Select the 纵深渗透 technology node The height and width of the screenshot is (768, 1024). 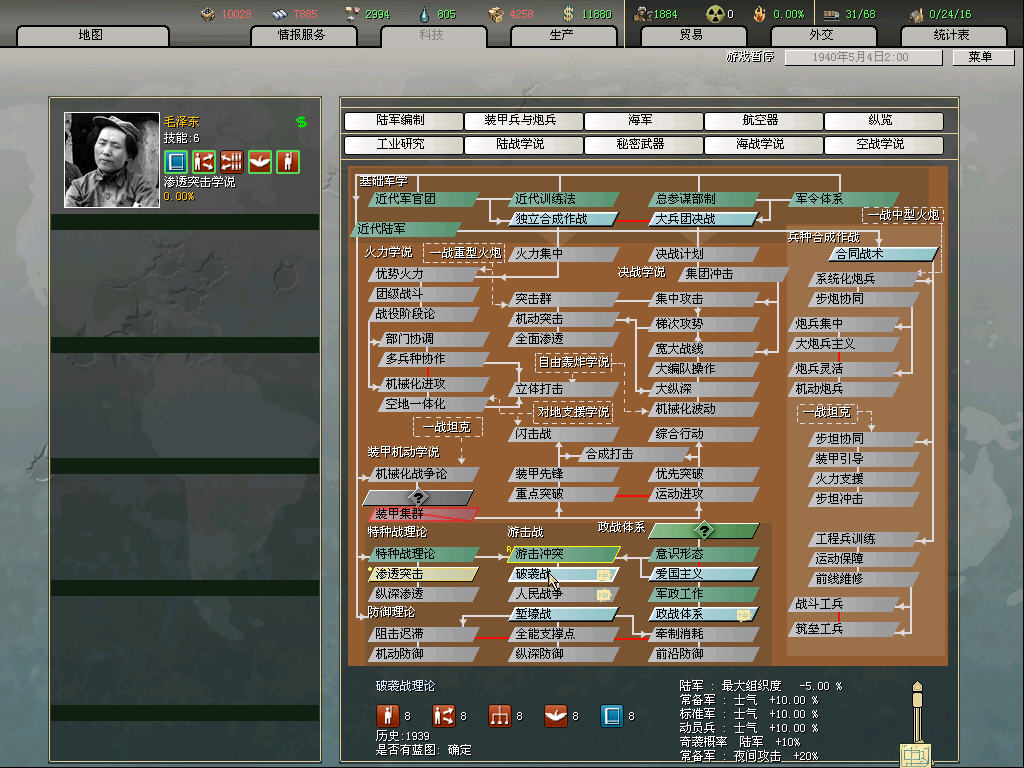(424, 594)
